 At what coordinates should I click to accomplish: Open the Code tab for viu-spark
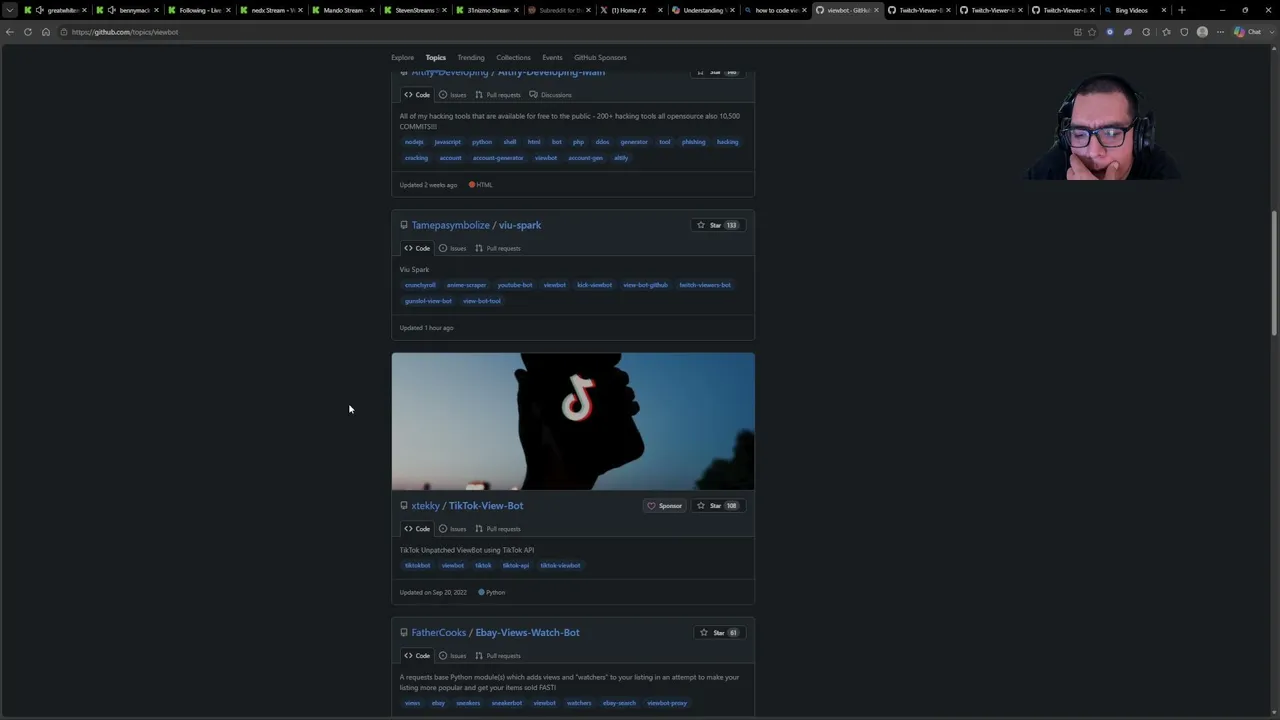[417, 248]
